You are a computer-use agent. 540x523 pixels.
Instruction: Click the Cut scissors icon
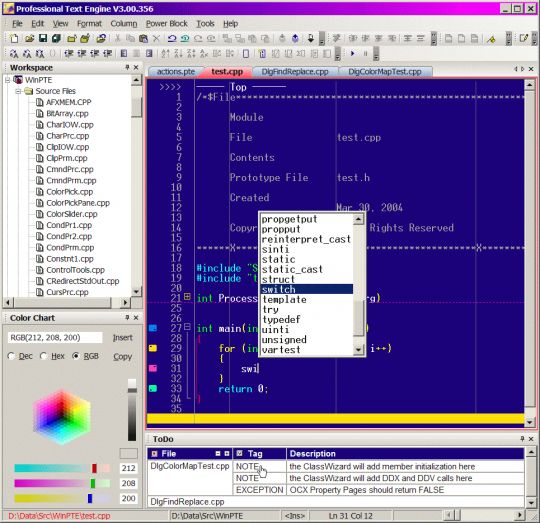coord(117,38)
